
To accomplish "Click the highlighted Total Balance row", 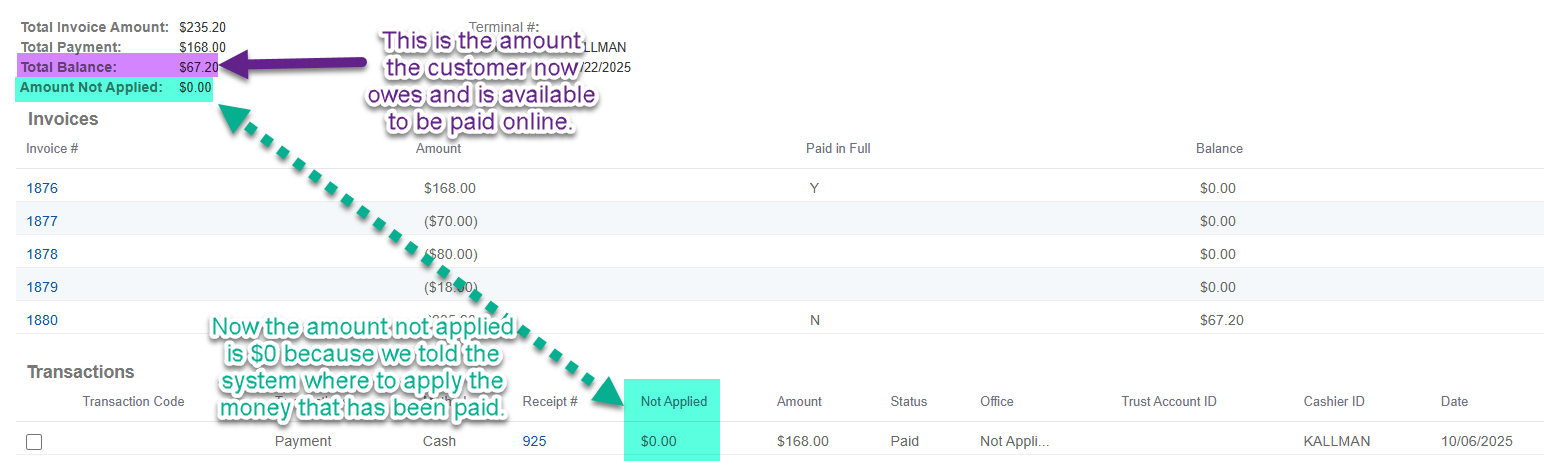I will (x=118, y=67).
